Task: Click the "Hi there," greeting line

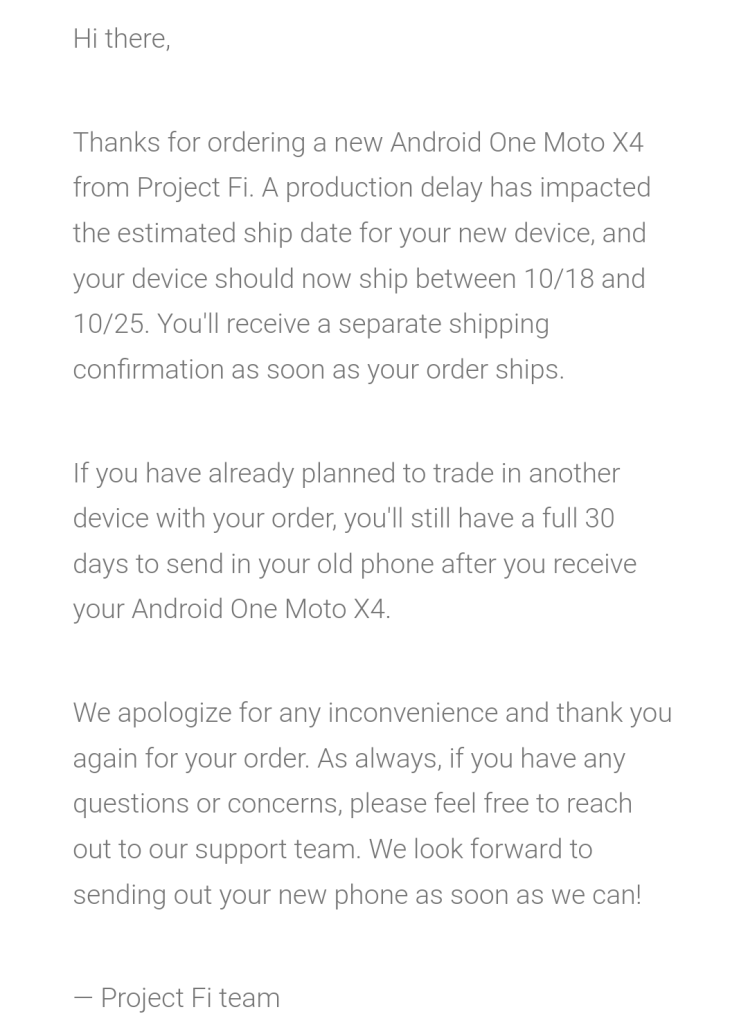Action: 121,39
